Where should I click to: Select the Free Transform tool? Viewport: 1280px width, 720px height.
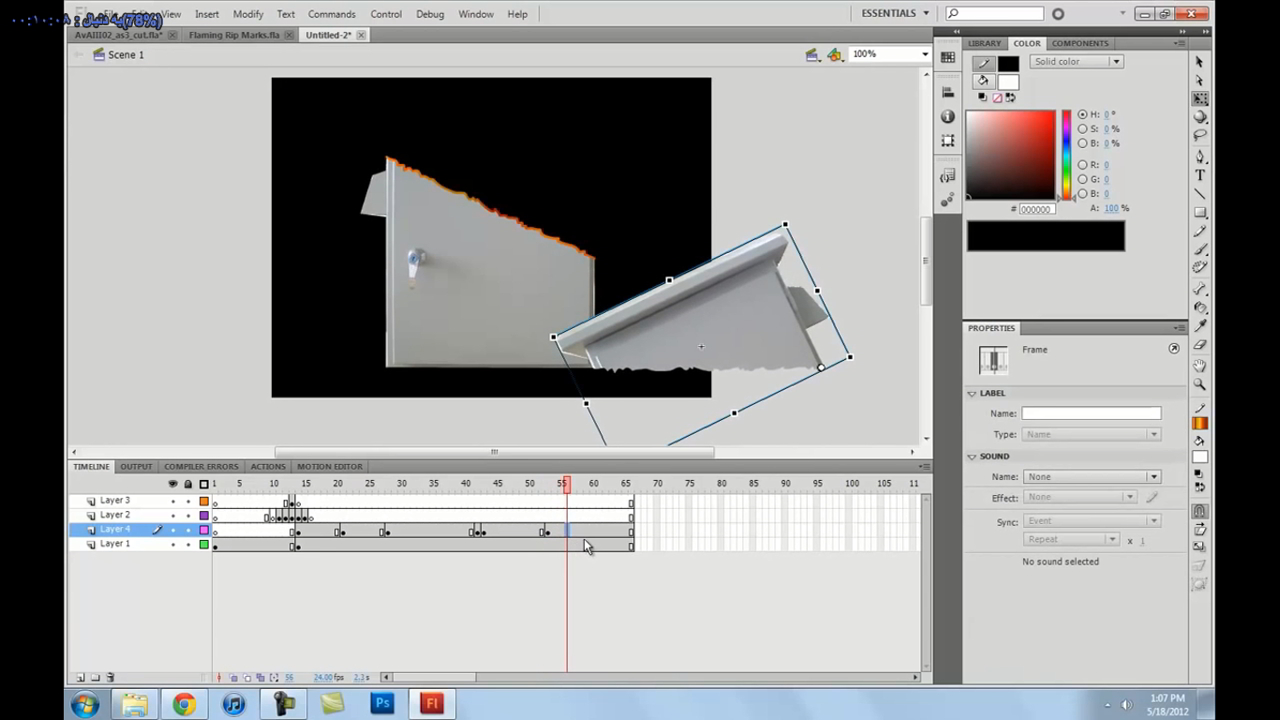[1200, 99]
